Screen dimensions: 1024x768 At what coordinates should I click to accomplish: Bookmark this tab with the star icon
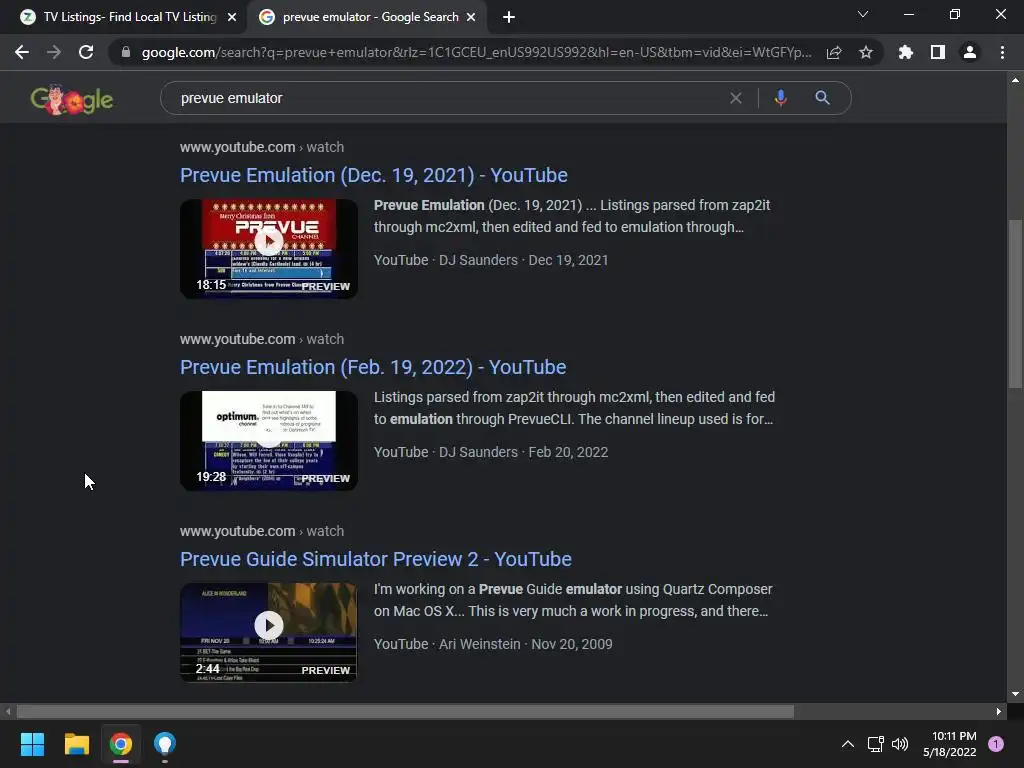point(866,52)
